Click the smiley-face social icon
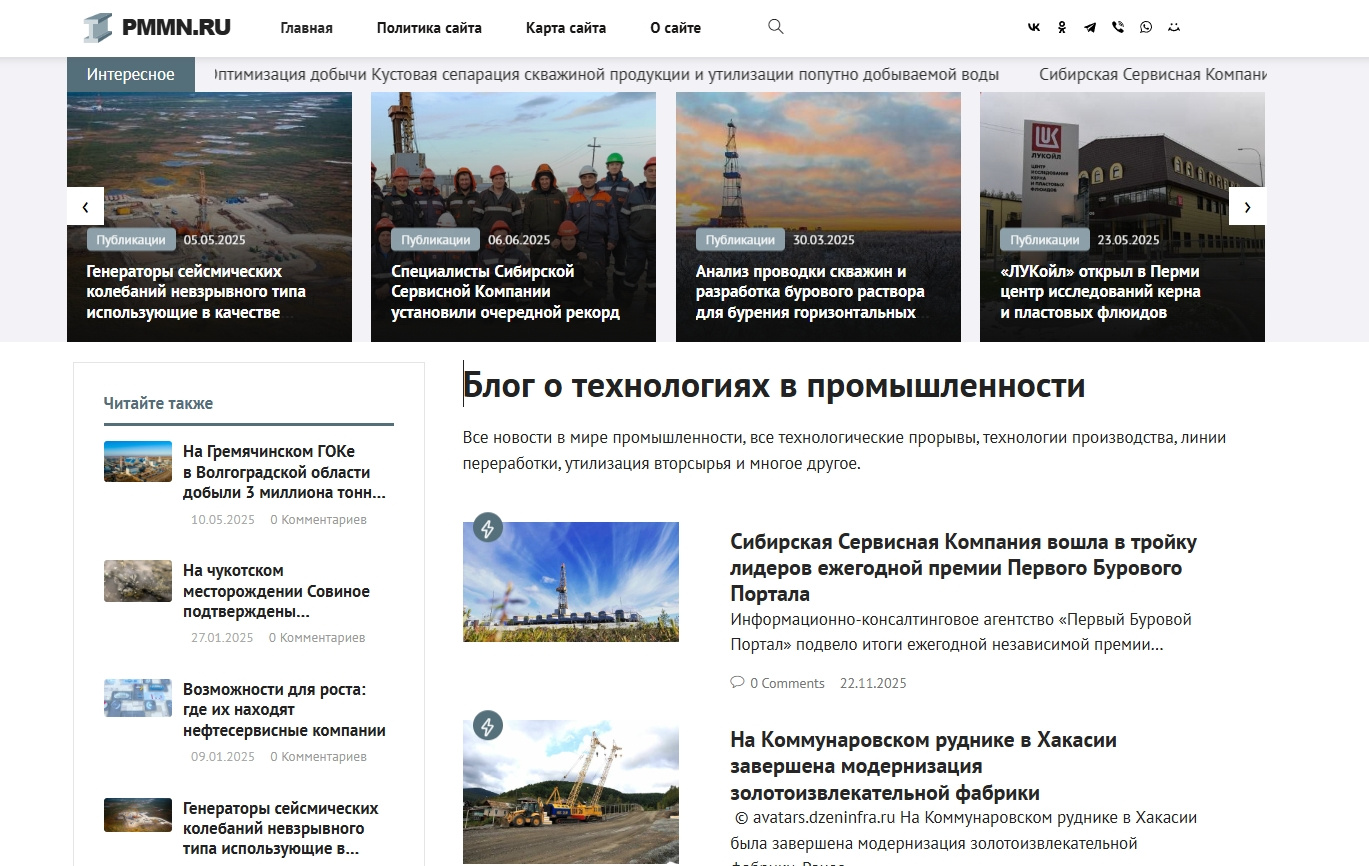The height and width of the screenshot is (866, 1369). coord(1174,28)
